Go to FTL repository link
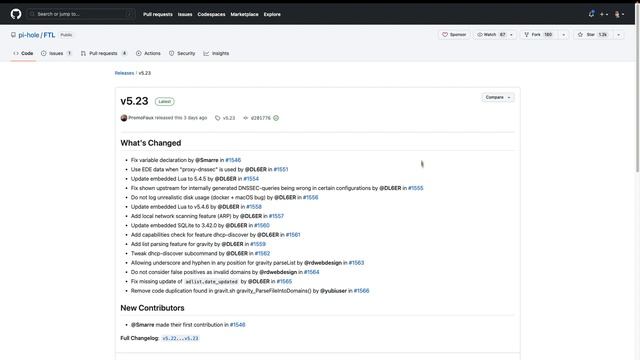 (x=49, y=35)
